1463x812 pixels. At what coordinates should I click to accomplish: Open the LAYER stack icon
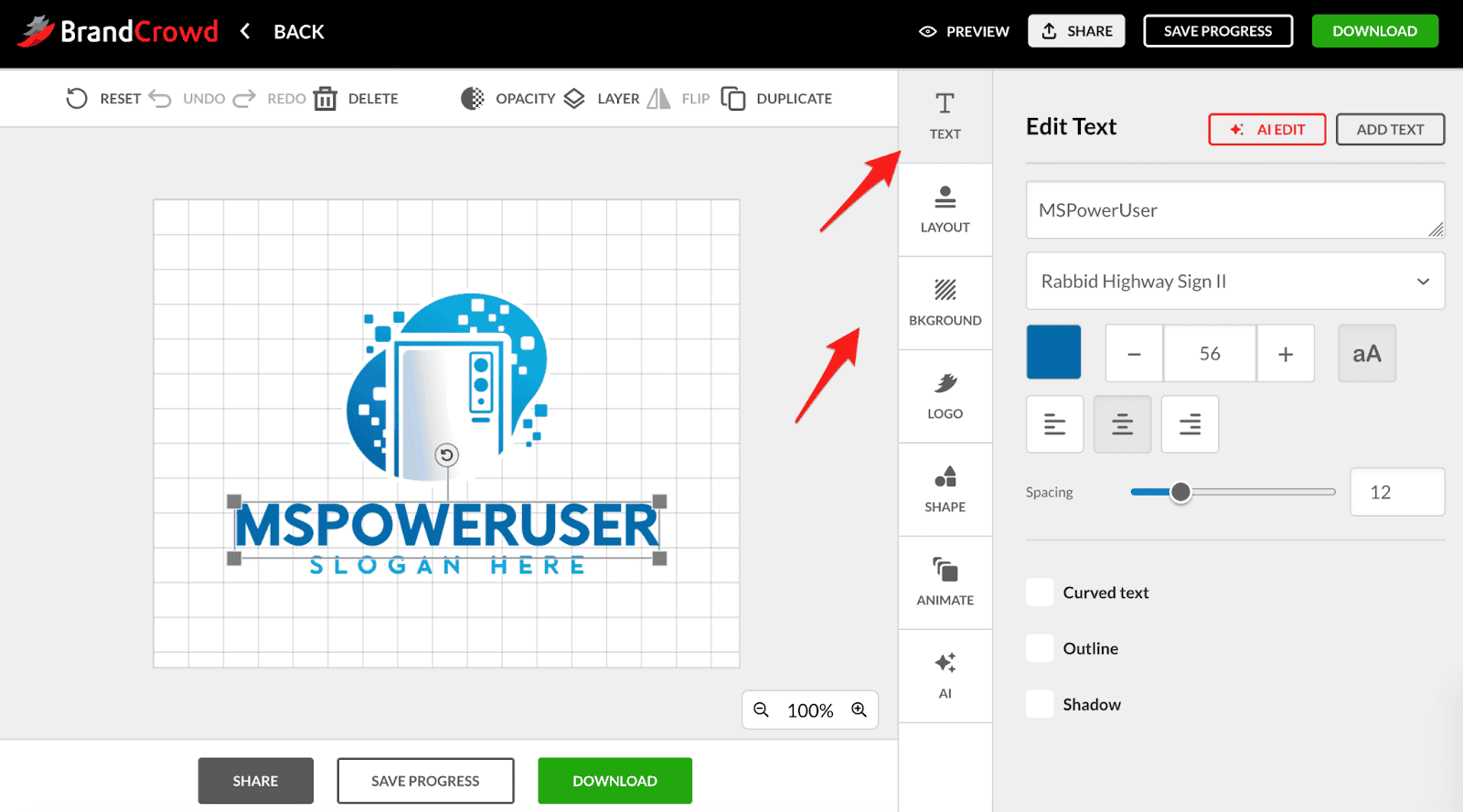click(574, 99)
